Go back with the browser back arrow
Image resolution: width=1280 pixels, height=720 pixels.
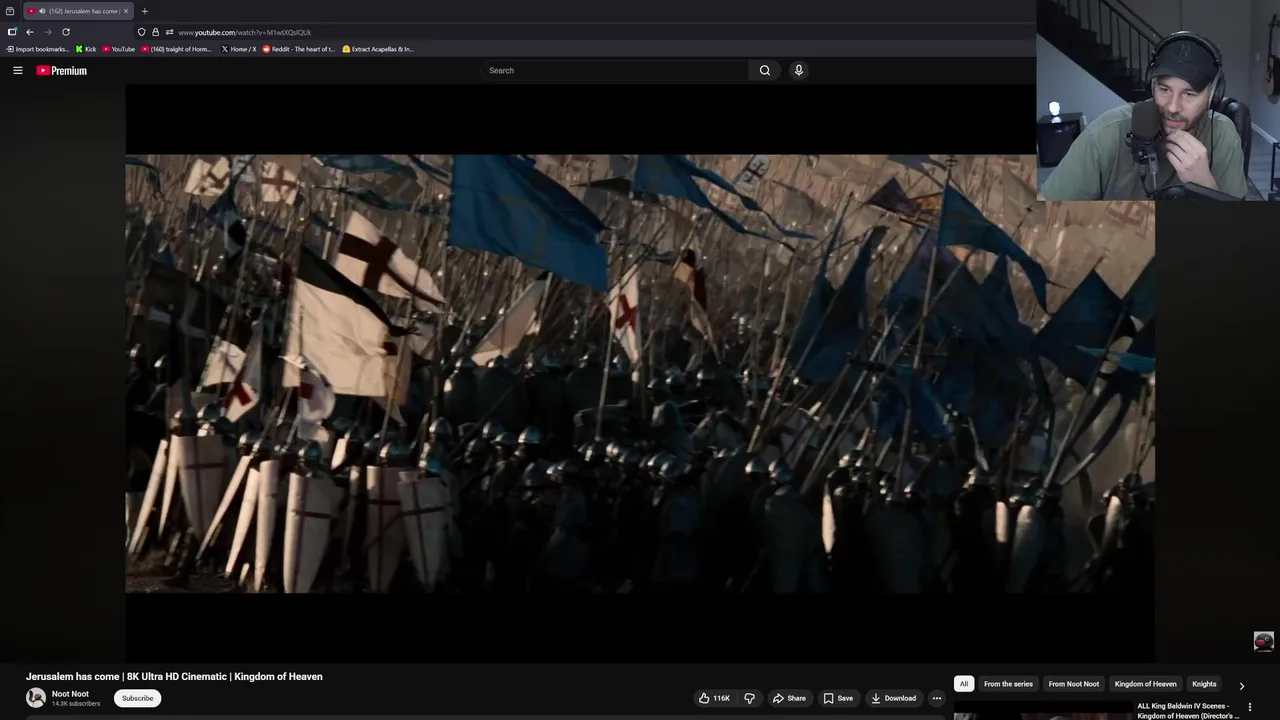tap(30, 32)
